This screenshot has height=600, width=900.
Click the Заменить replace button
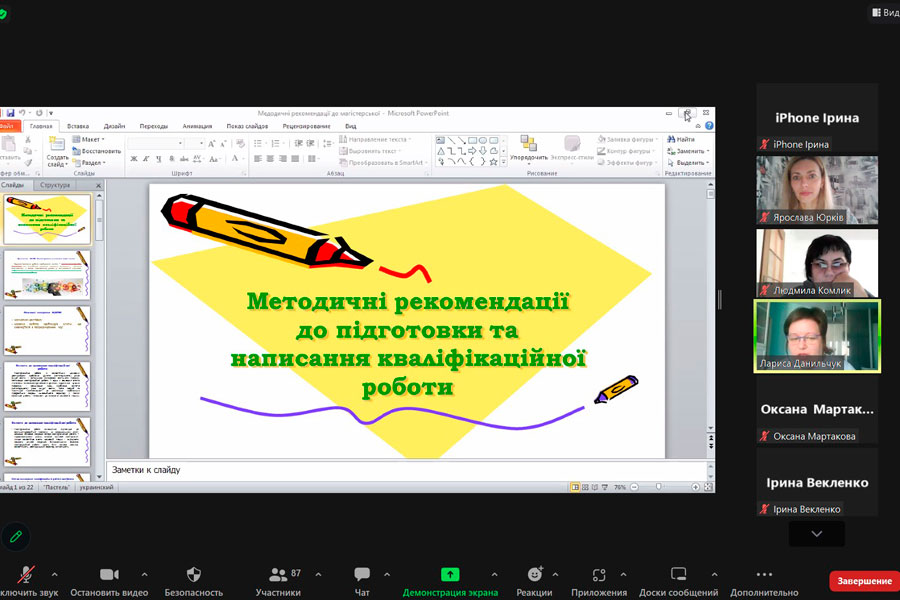pos(688,151)
